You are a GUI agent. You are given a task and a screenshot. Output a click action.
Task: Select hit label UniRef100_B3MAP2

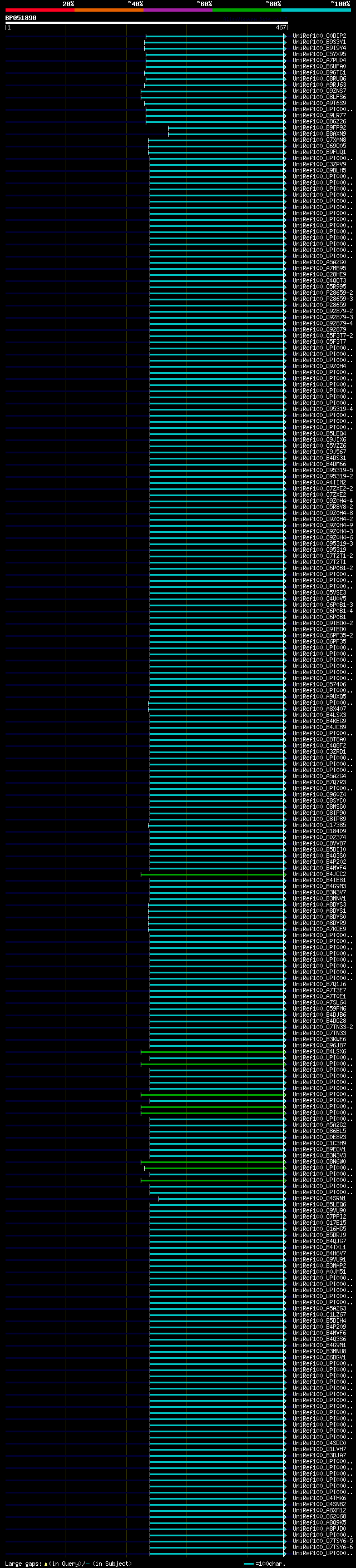pyautogui.click(x=319, y=1265)
